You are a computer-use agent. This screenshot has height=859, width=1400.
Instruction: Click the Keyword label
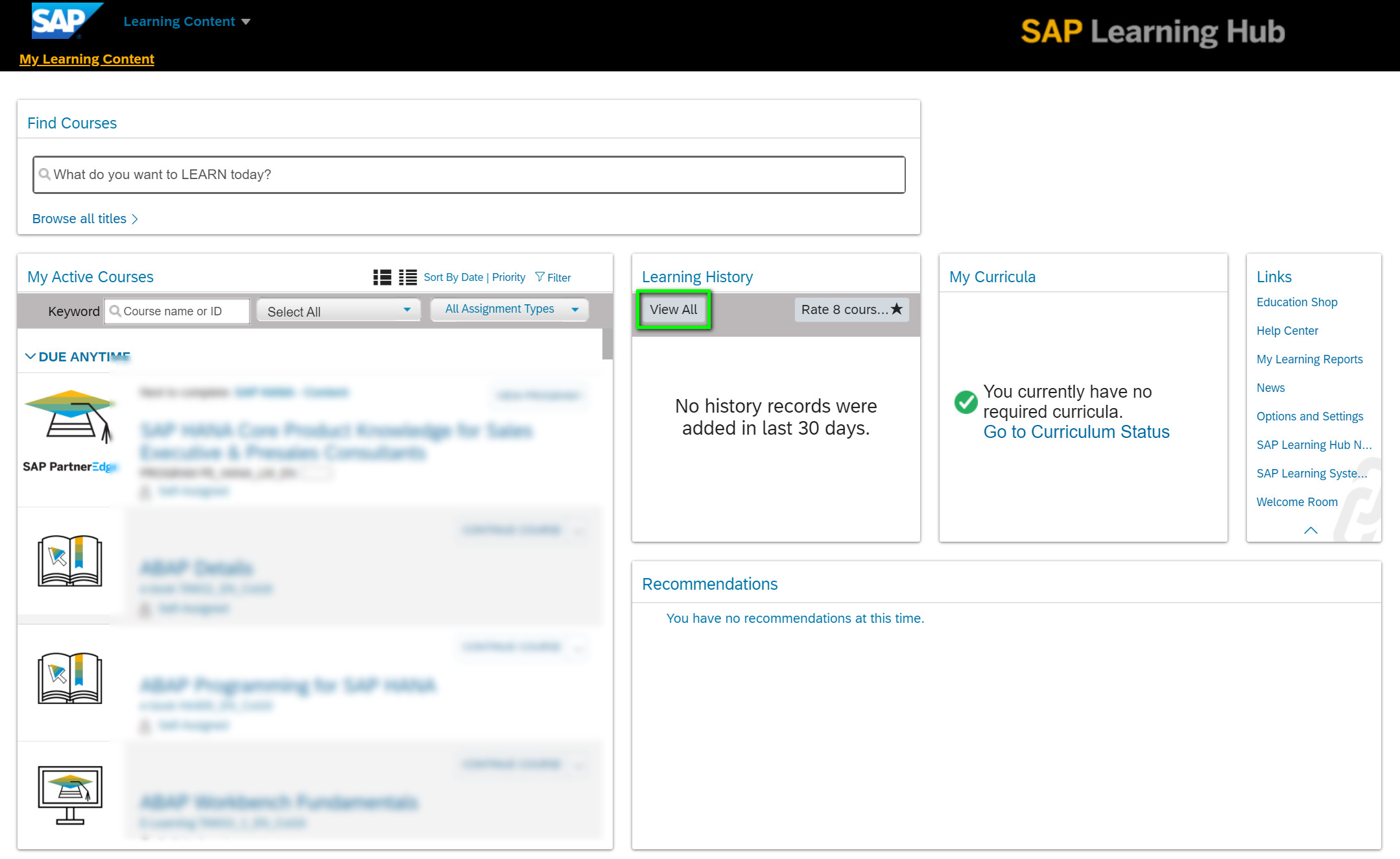tap(73, 311)
